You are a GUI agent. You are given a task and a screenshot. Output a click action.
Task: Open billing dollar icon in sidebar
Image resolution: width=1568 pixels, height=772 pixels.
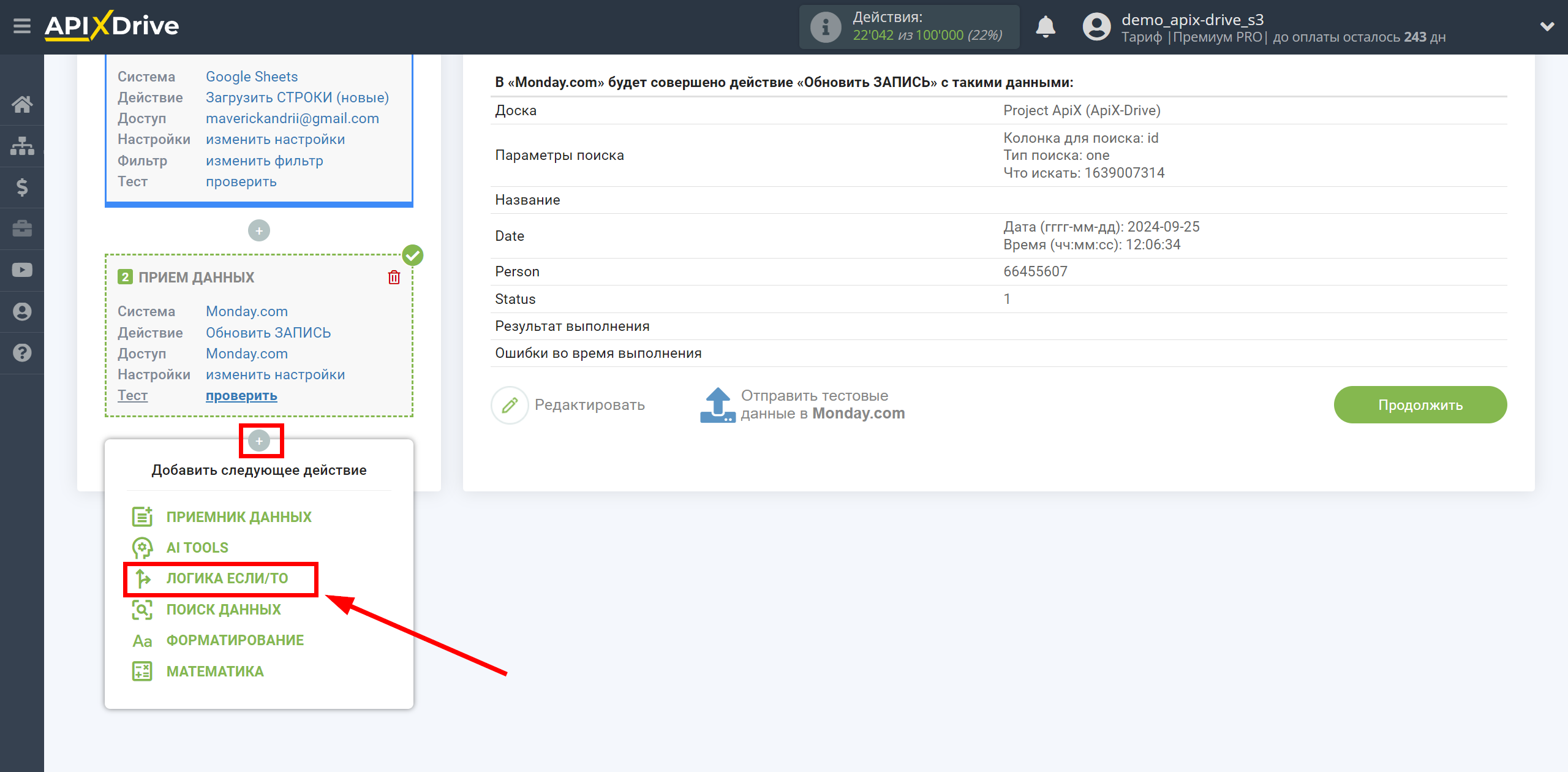pos(22,187)
